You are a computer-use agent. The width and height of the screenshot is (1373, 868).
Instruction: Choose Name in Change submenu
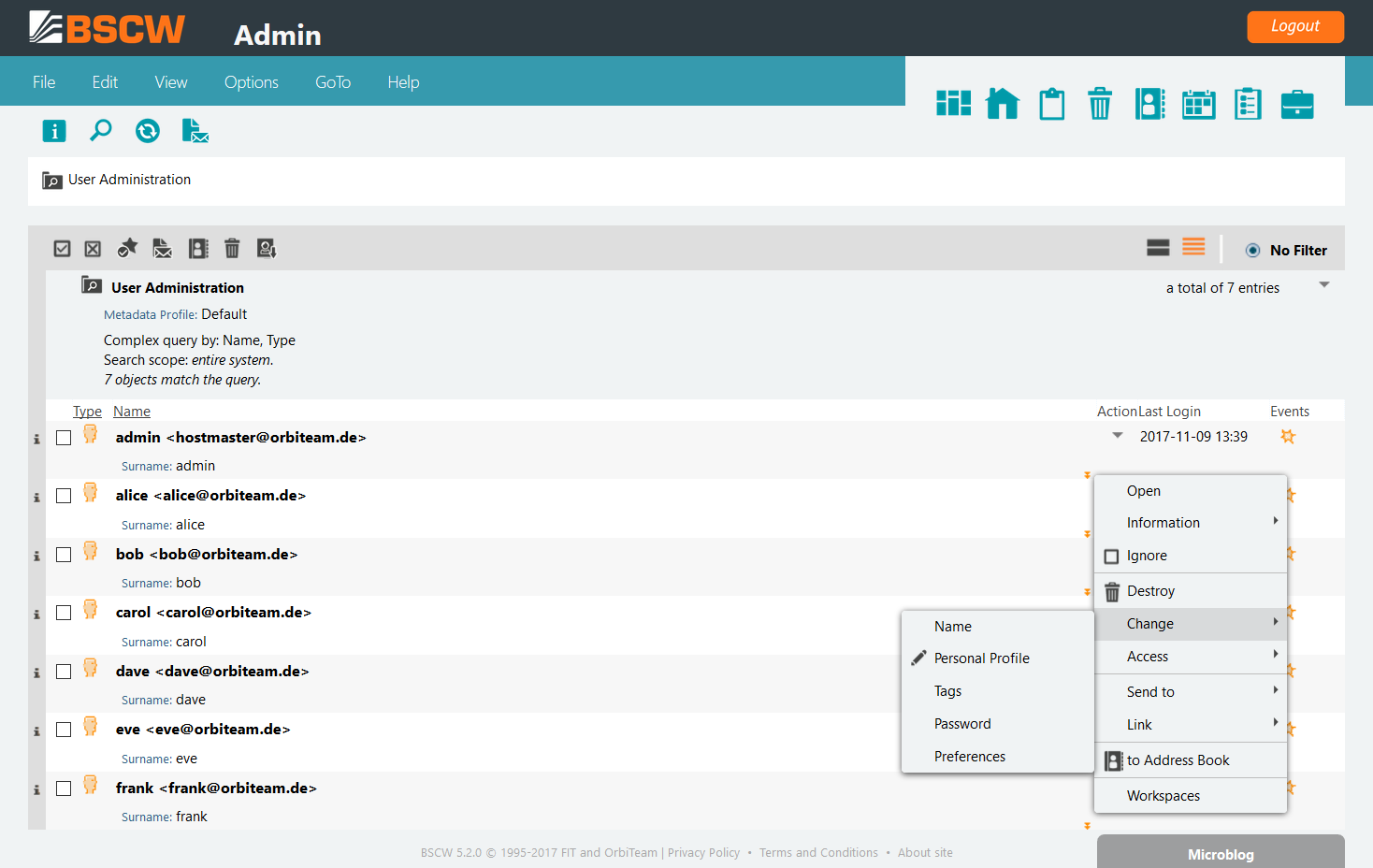coord(998,627)
